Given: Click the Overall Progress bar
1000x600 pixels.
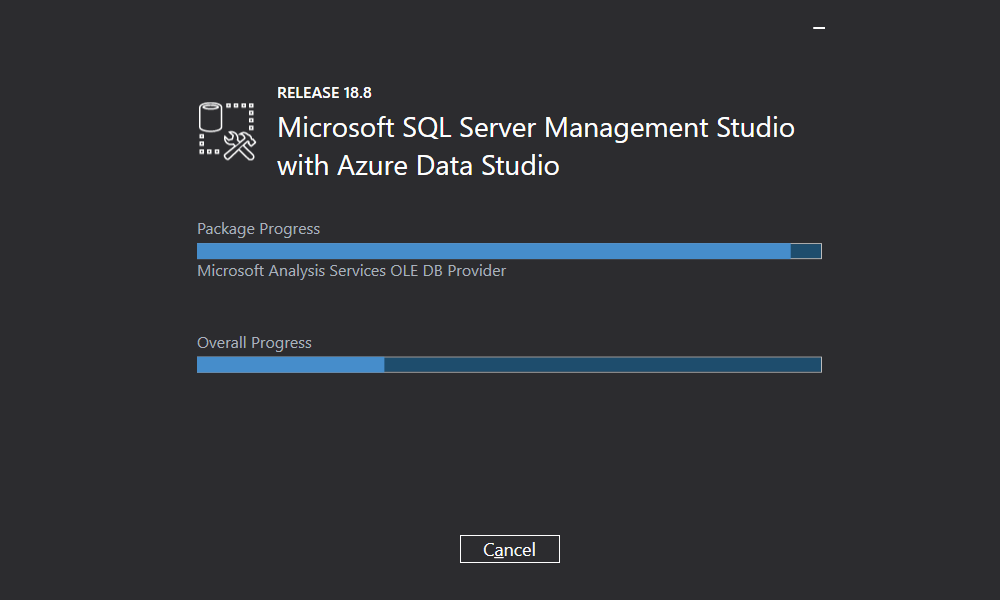Looking at the screenshot, I should (509, 365).
